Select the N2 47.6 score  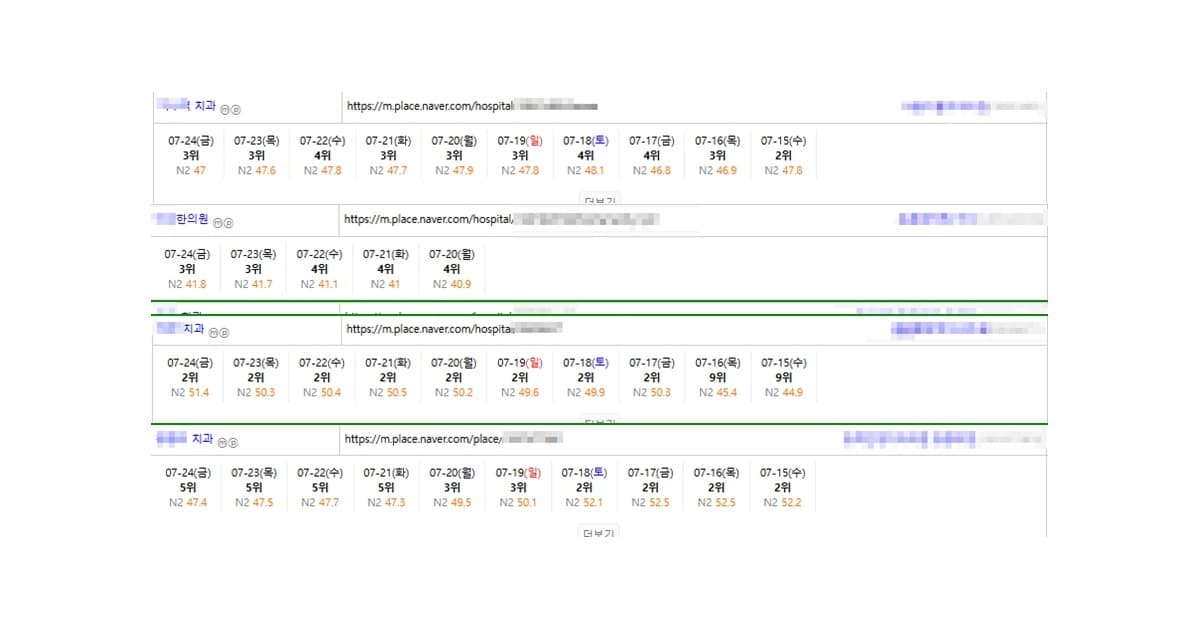257,171
